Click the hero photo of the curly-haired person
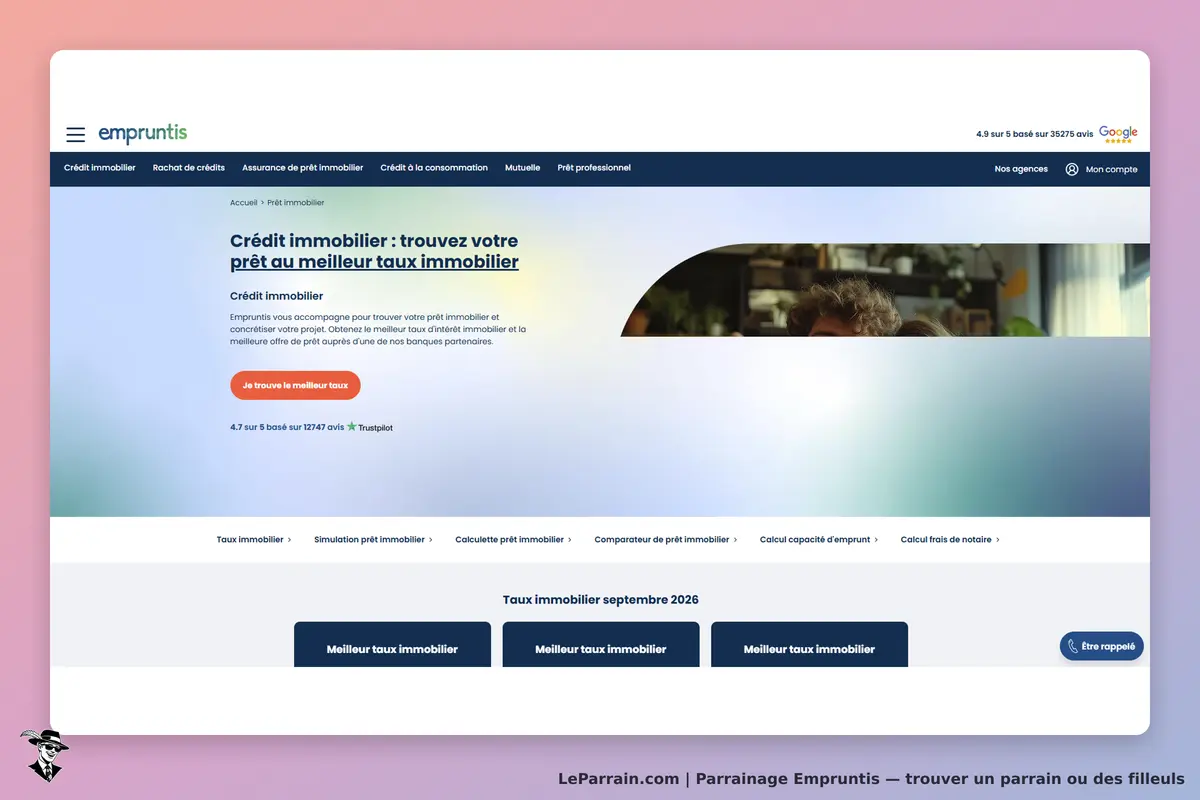The image size is (1200, 800). click(x=885, y=290)
